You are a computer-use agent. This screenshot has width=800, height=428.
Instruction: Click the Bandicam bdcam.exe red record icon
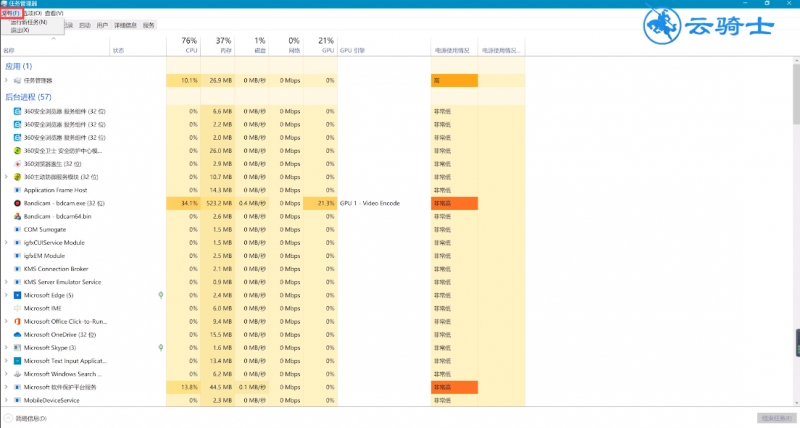click(17, 203)
